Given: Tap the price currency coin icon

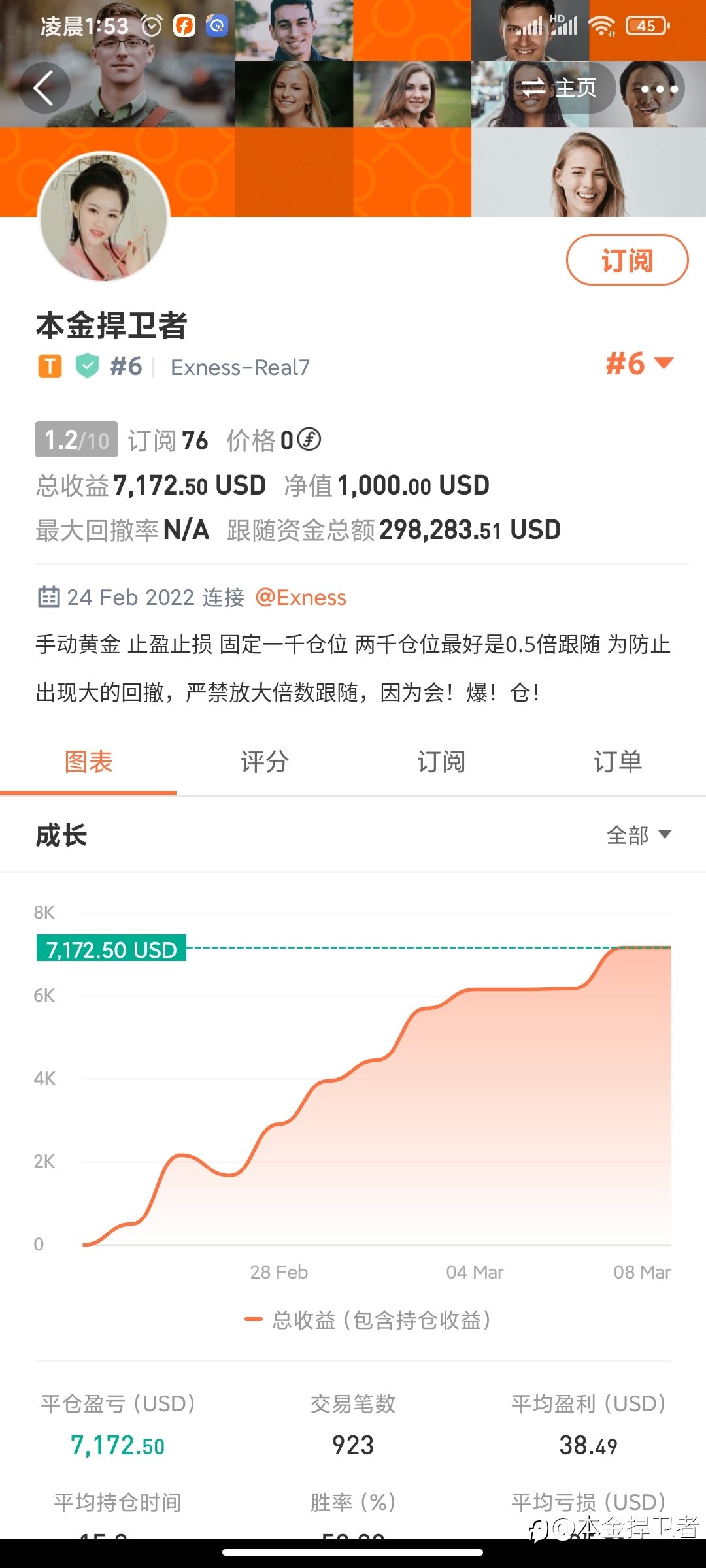Looking at the screenshot, I should click(309, 439).
